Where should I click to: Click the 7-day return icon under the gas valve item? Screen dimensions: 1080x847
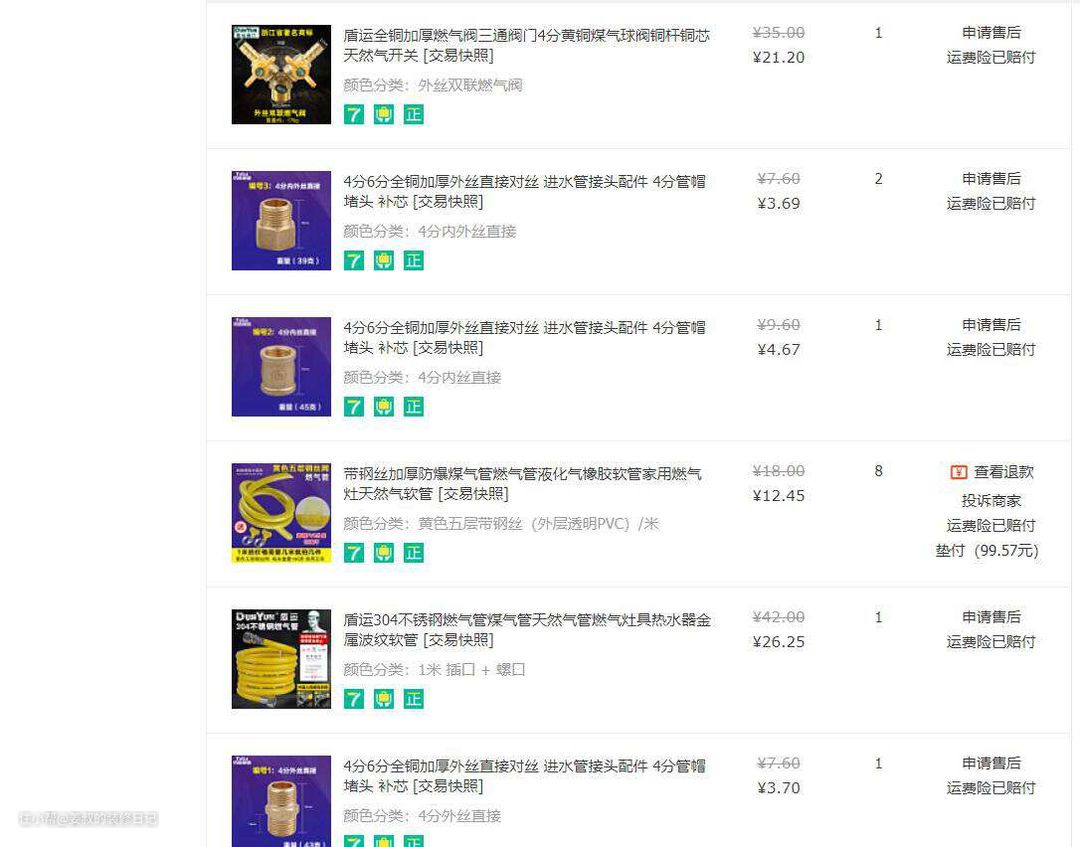(x=354, y=114)
